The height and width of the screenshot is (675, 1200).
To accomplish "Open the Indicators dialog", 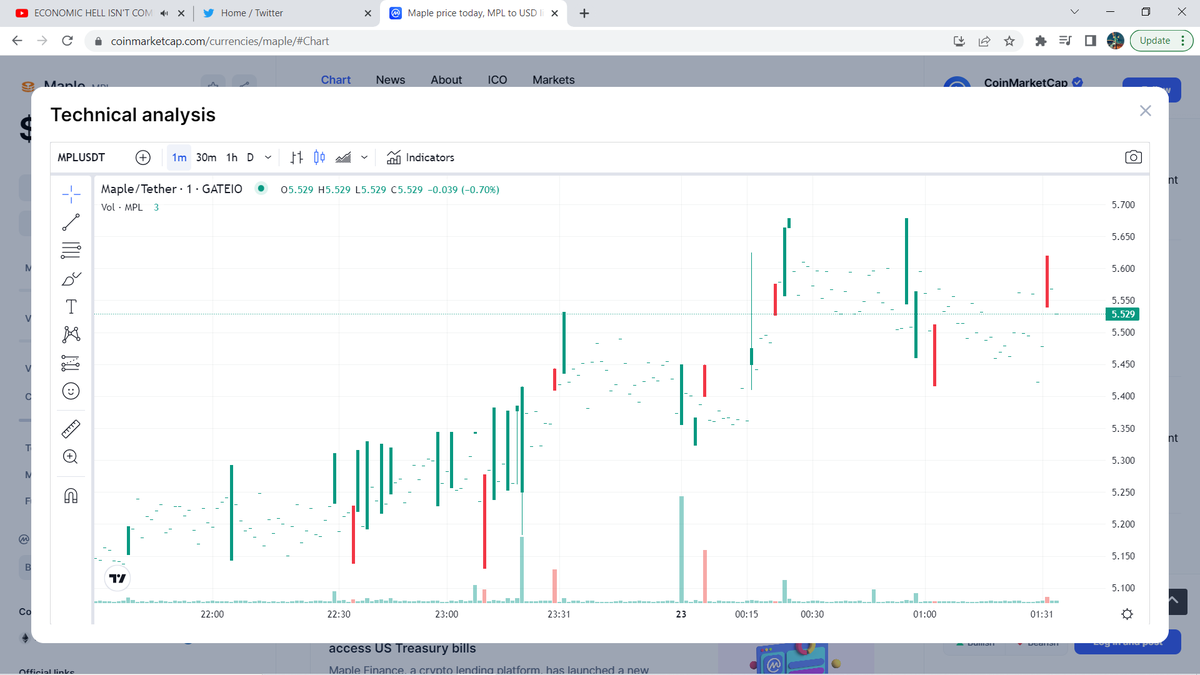I will tap(420, 157).
